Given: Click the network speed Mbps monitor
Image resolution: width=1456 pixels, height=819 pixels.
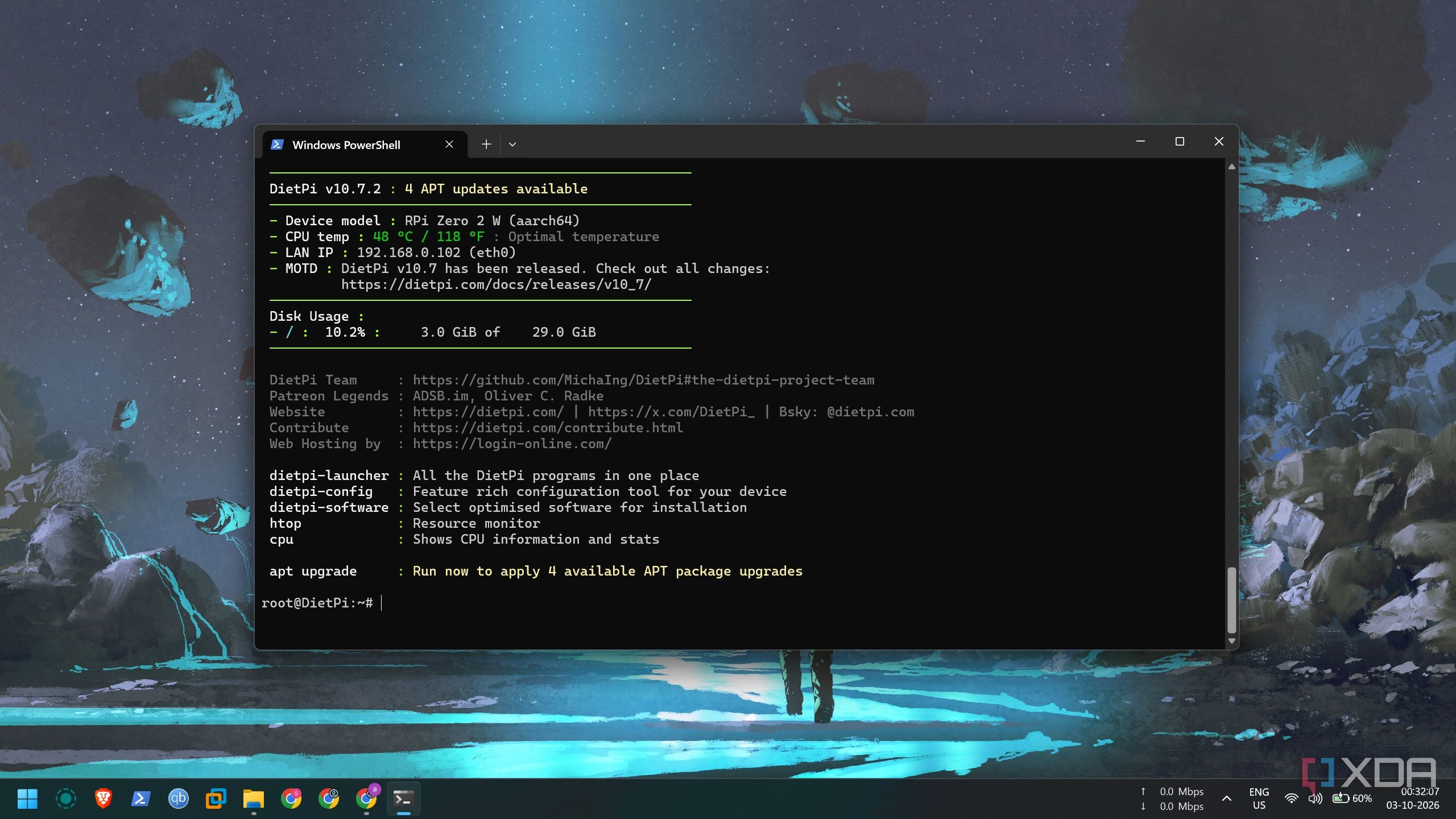Looking at the screenshot, I should pyautogui.click(x=1173, y=799).
